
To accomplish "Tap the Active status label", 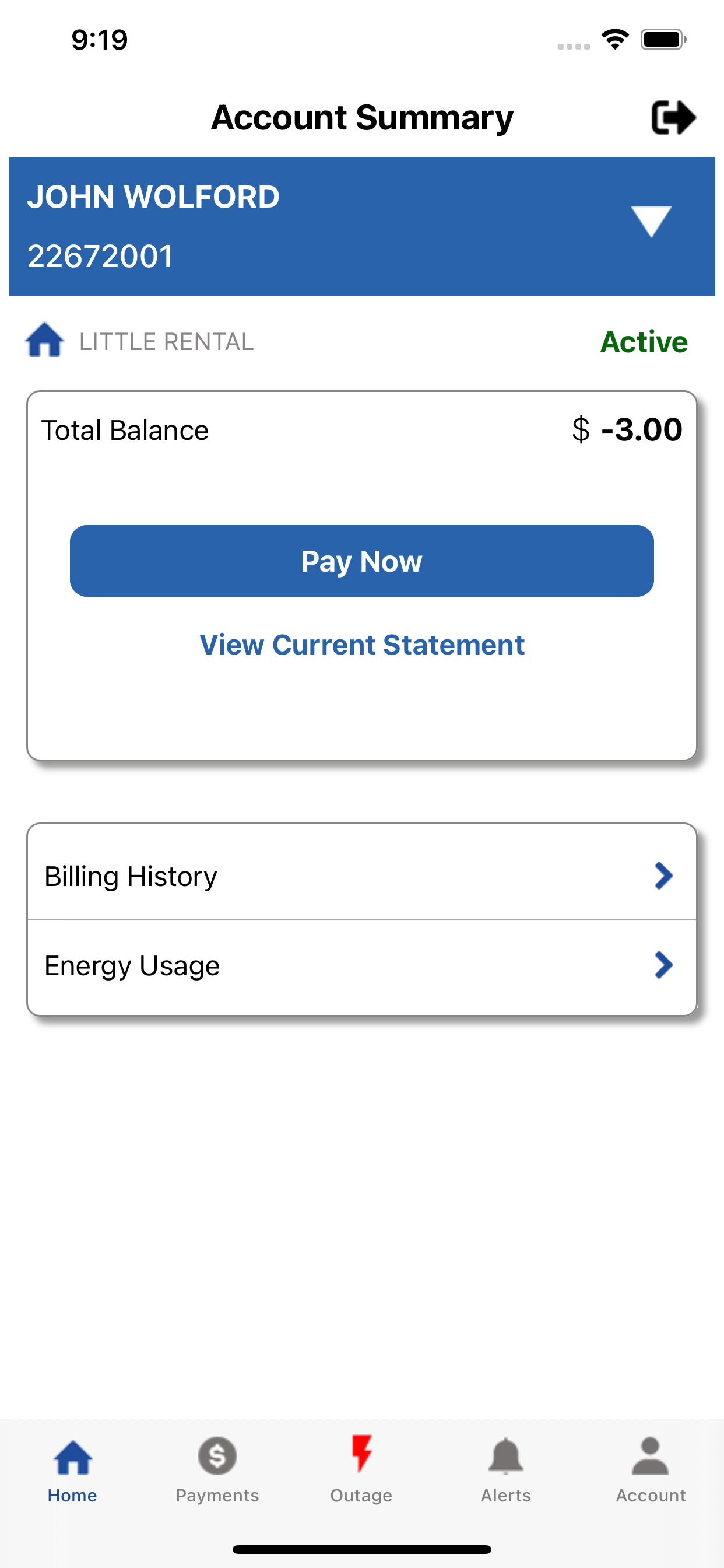I will 644,341.
